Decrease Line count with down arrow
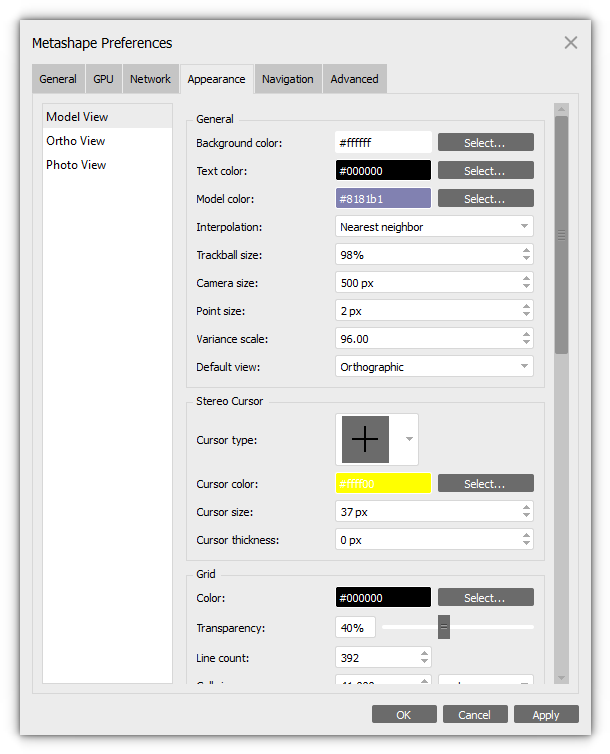The image size is (610, 754). [424, 661]
